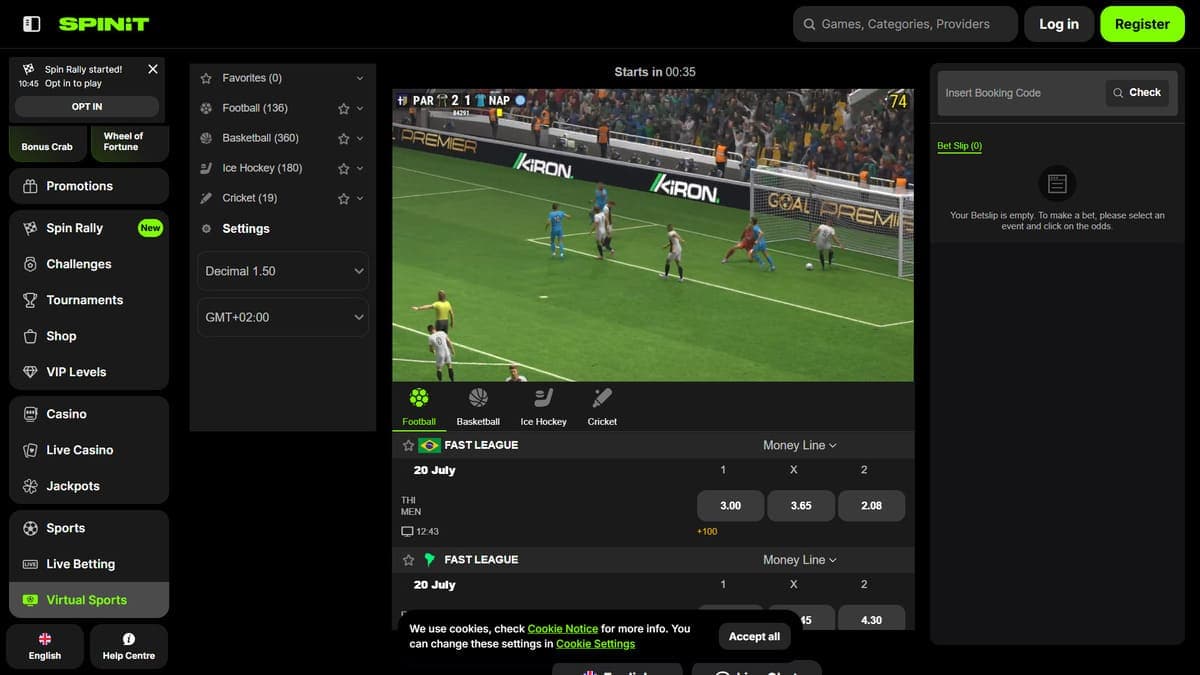Click the Log in button

click(x=1059, y=24)
